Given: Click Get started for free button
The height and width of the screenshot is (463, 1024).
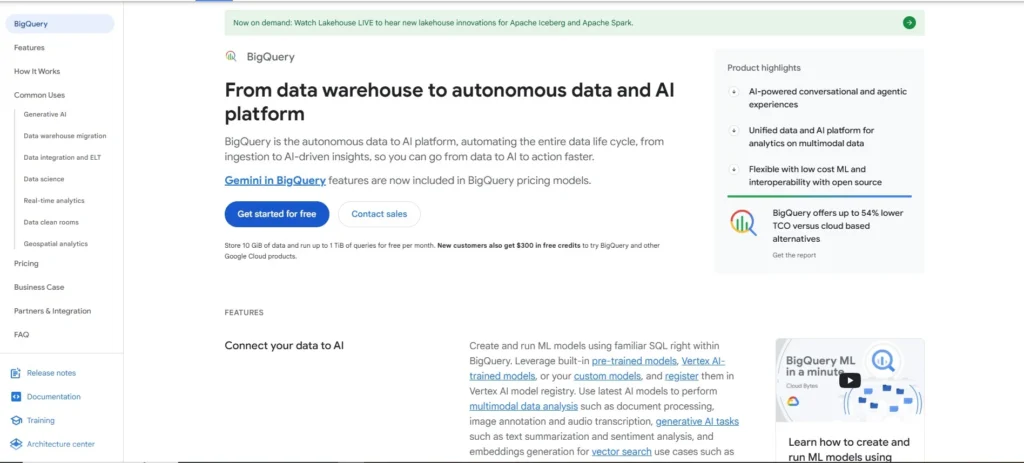Looking at the screenshot, I should click(277, 214).
